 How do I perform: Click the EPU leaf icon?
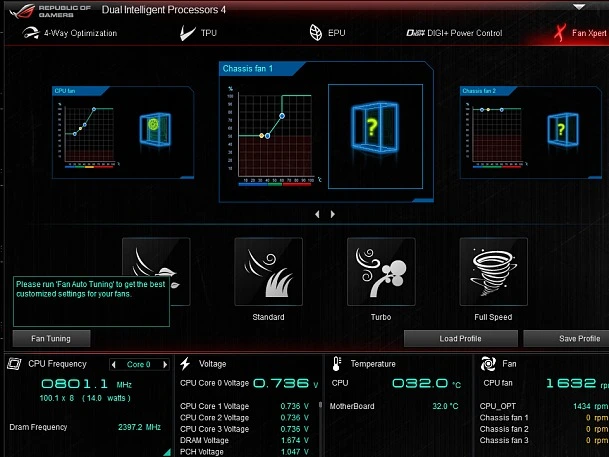(315, 33)
